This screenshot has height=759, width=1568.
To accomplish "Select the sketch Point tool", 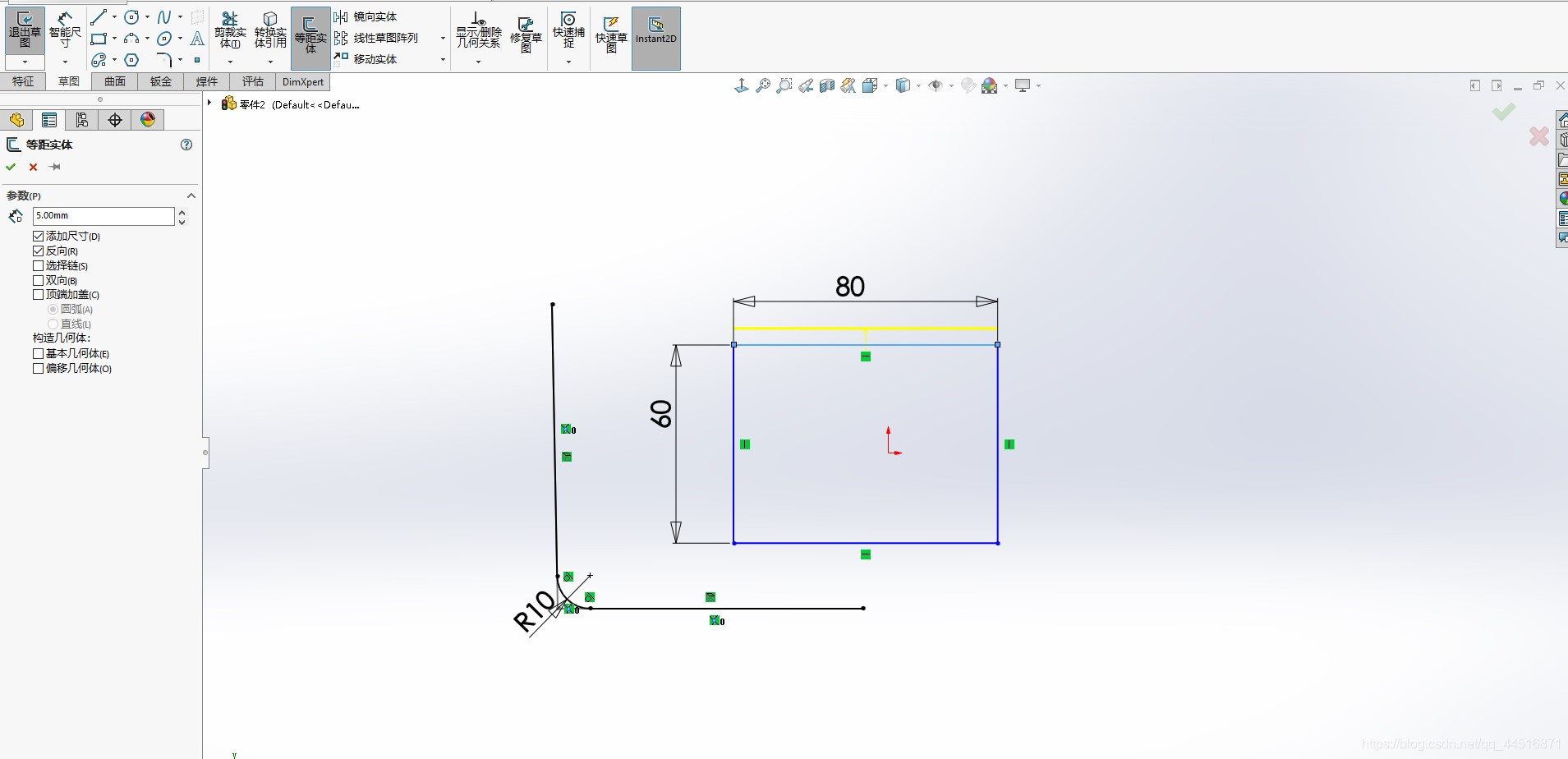I will coord(197,60).
